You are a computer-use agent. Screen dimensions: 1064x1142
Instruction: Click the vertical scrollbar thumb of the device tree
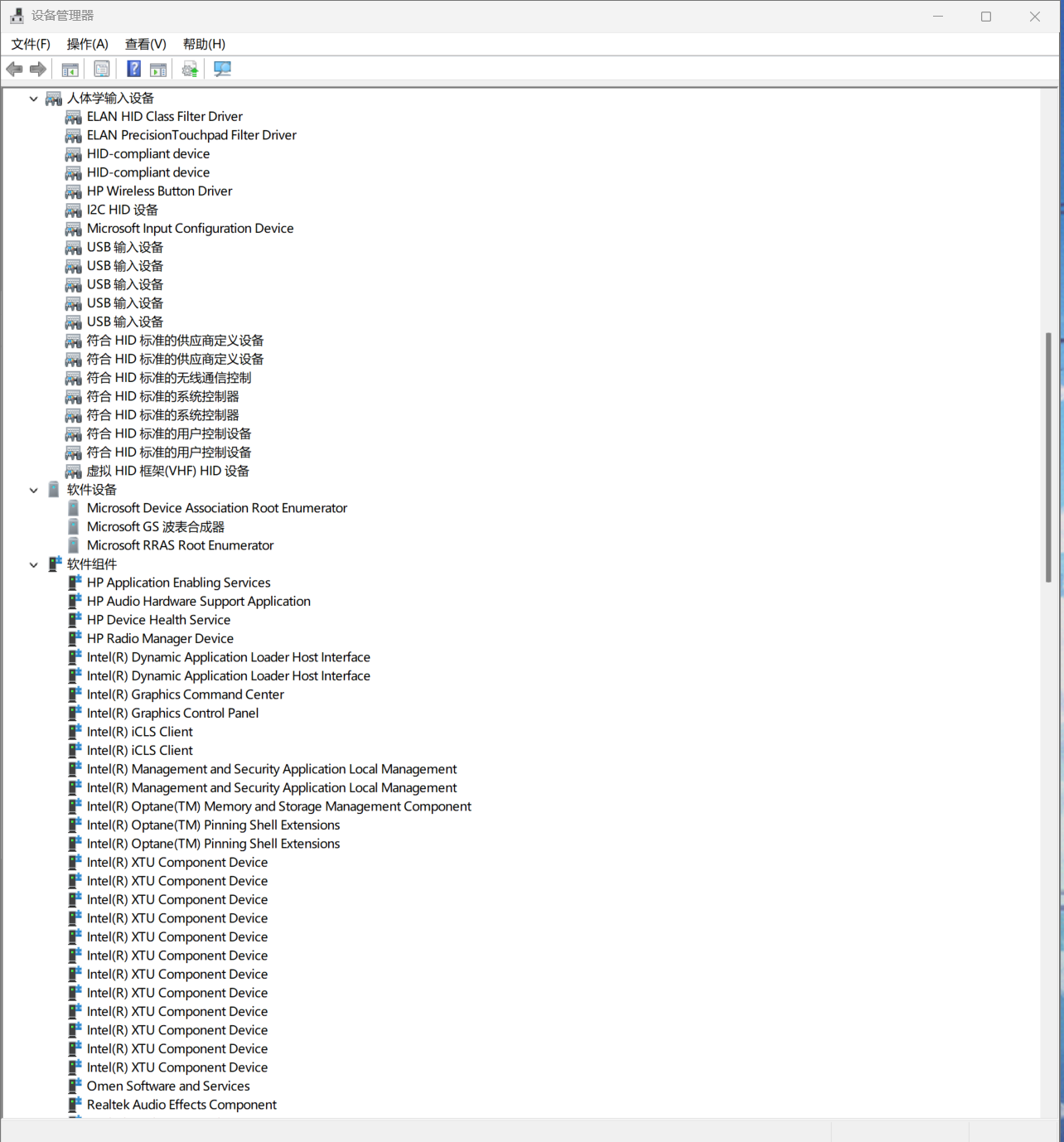1048,457
